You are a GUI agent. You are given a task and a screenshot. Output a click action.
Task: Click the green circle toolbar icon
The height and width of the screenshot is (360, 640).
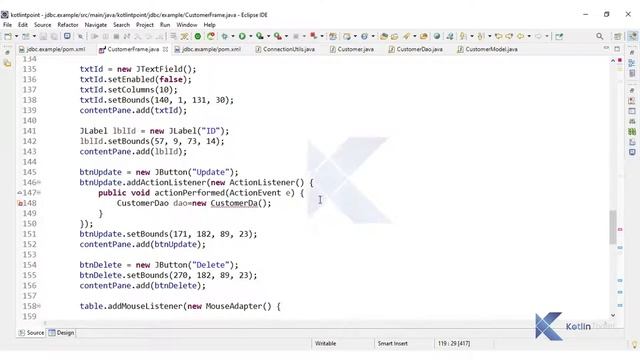[x=198, y=36]
